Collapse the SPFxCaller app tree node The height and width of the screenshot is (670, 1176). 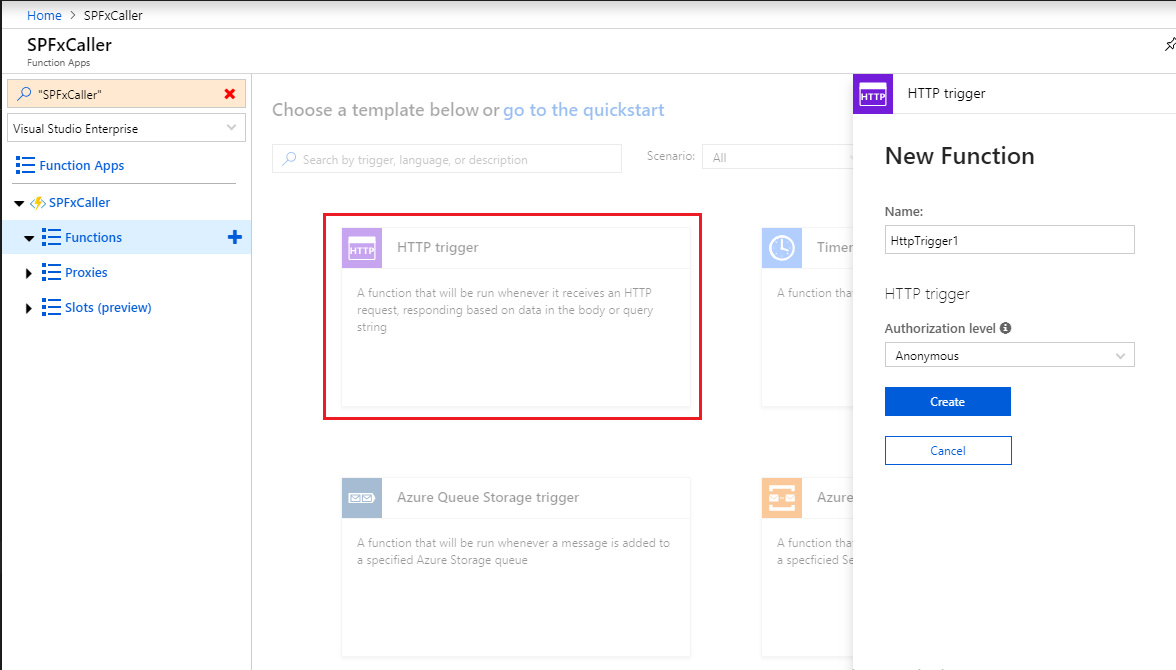[x=19, y=203]
